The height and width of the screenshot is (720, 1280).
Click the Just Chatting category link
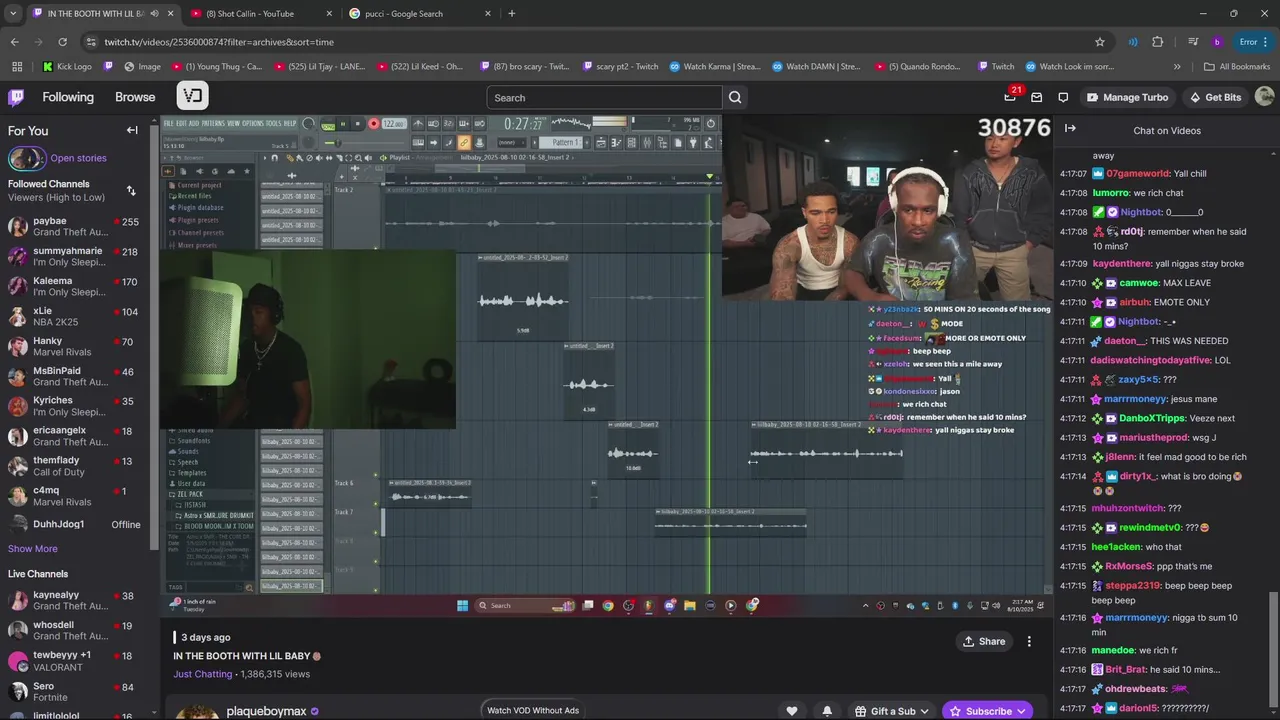(x=203, y=674)
